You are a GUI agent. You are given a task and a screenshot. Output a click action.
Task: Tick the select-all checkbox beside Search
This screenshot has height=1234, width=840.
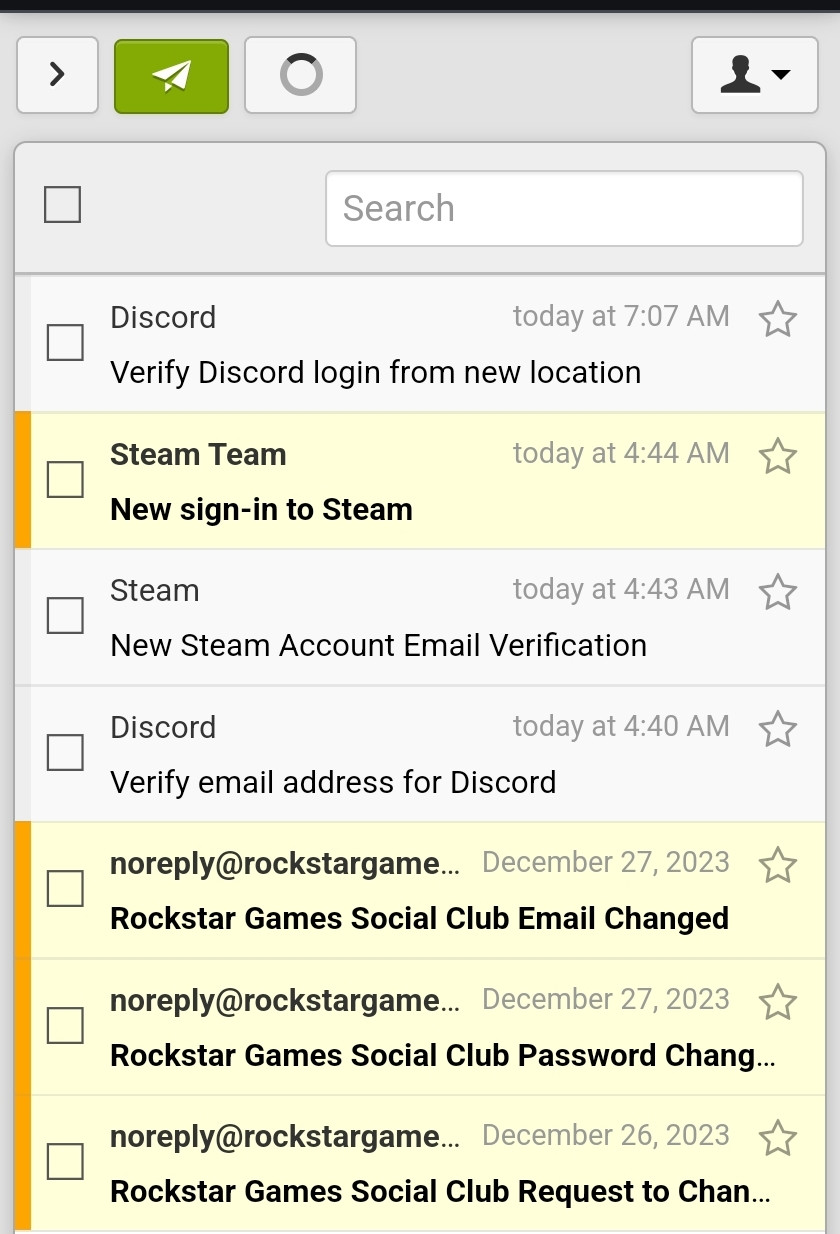[x=62, y=205]
